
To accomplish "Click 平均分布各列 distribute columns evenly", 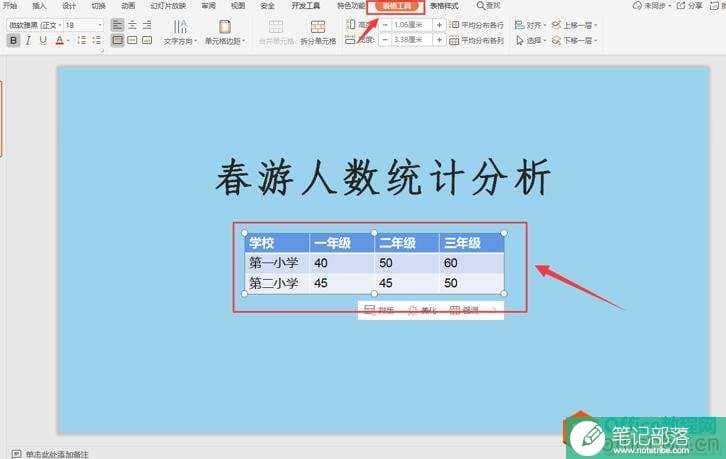I will pos(477,41).
